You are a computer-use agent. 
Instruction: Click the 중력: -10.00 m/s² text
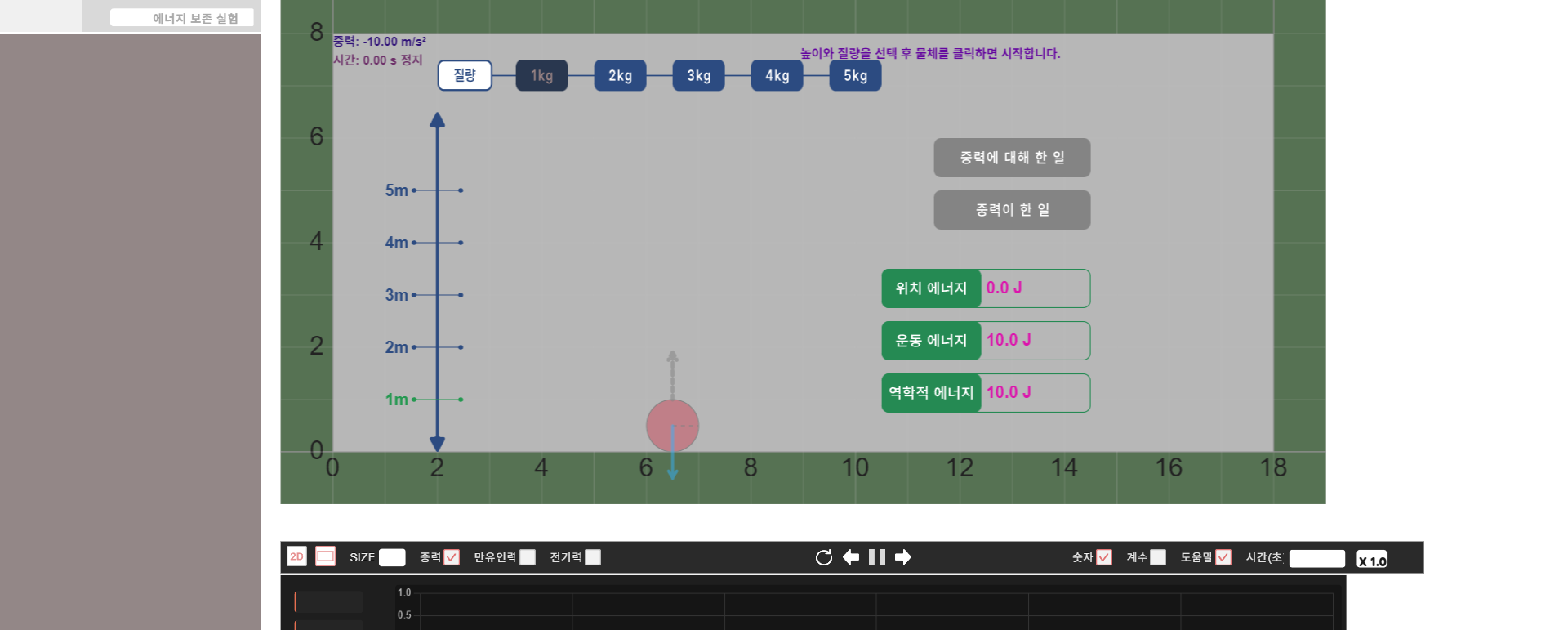point(380,42)
